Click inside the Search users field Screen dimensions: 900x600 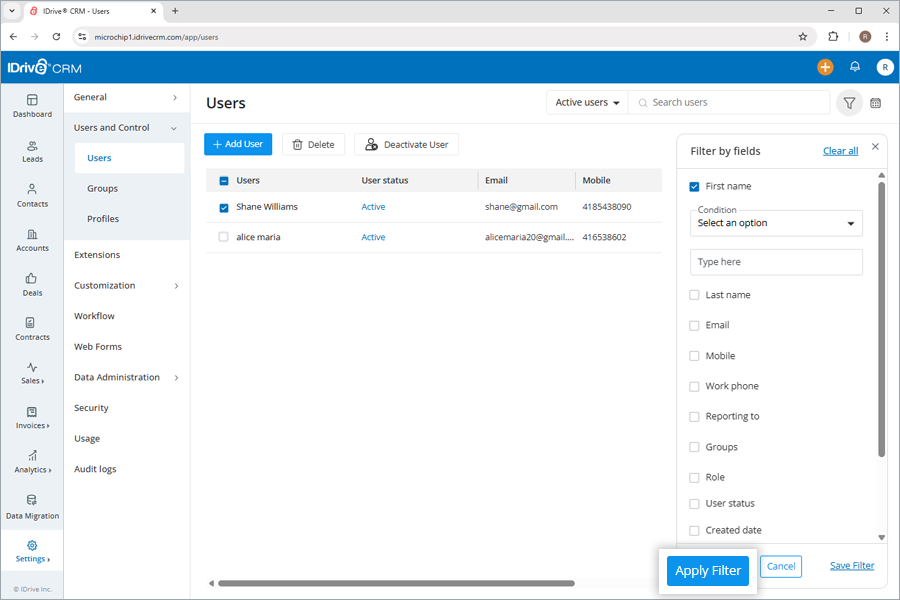[730, 102]
